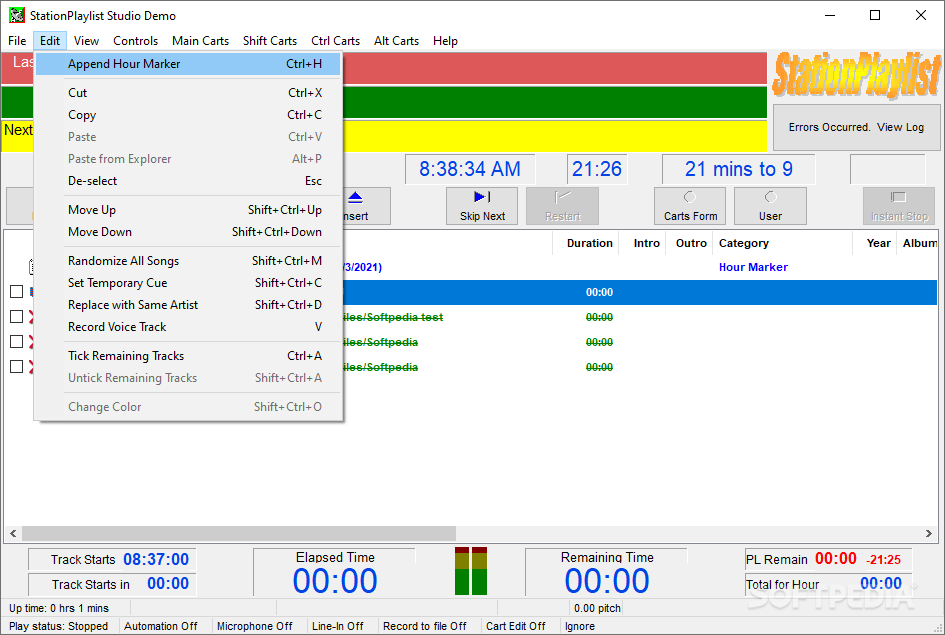The width and height of the screenshot is (945, 635).
Task: Click Line-In Off in status bar
Action: [338, 626]
